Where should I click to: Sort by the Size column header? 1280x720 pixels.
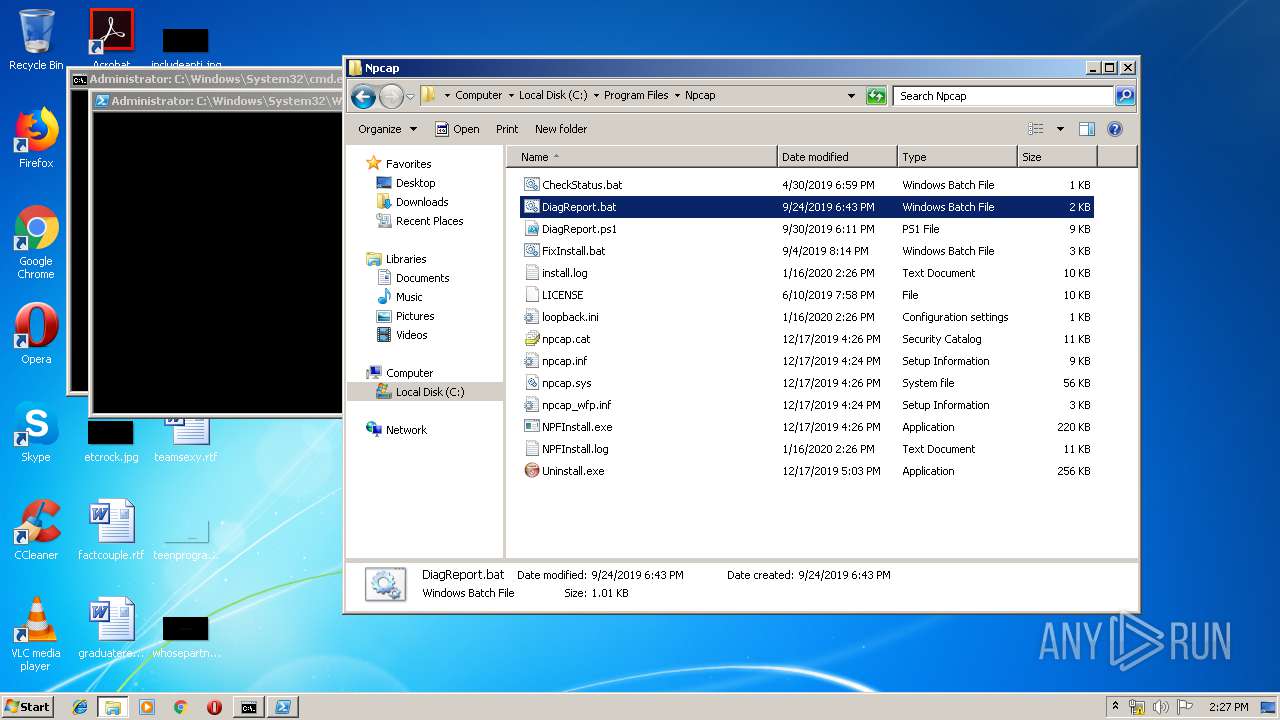(1057, 157)
